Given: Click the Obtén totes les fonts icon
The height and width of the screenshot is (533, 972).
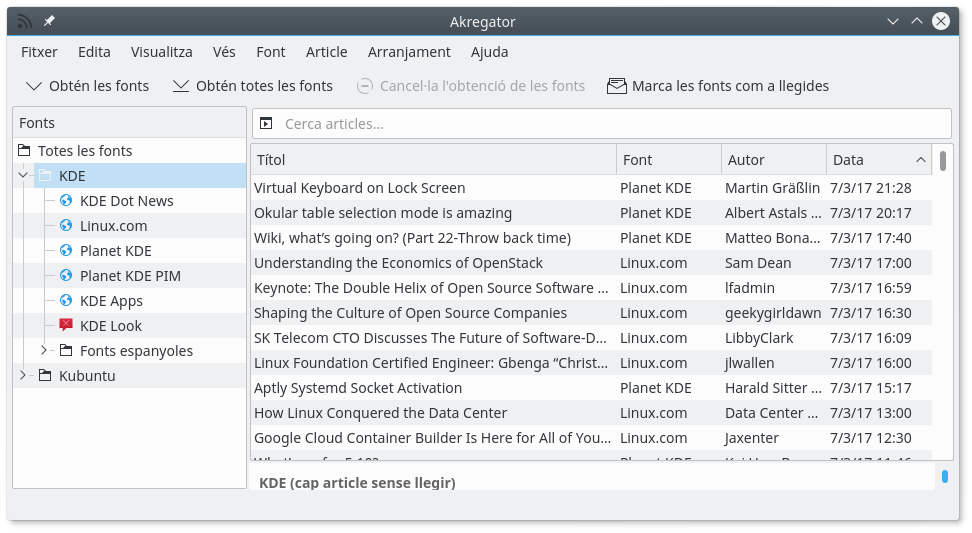Looking at the screenshot, I should pos(181,86).
